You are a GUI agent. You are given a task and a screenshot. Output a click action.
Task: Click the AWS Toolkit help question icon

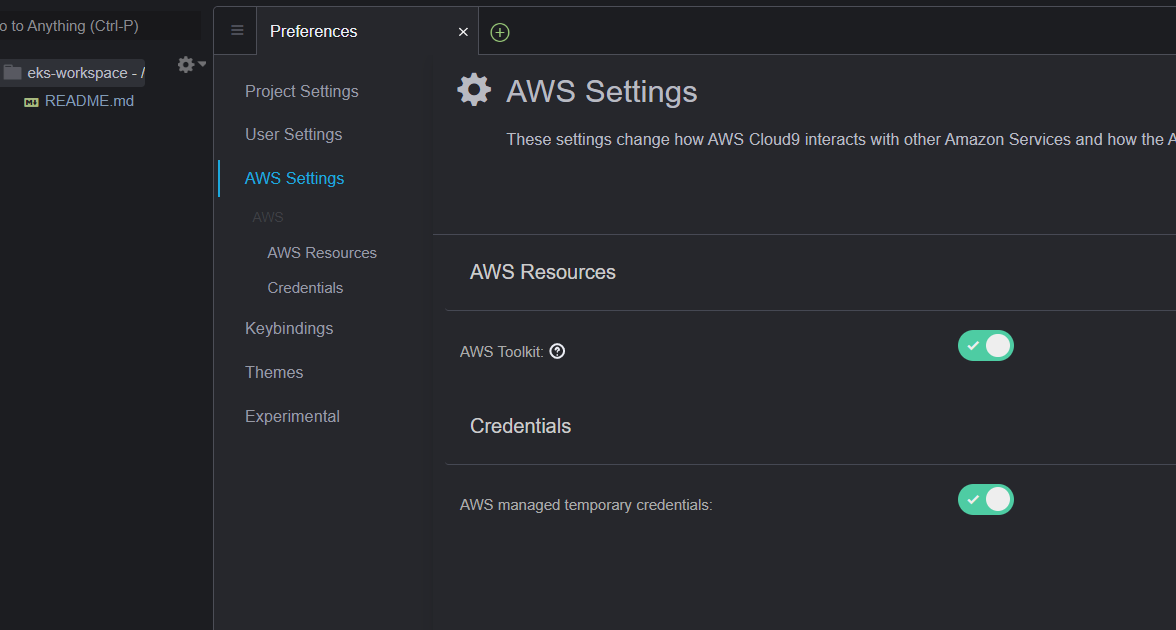[558, 351]
